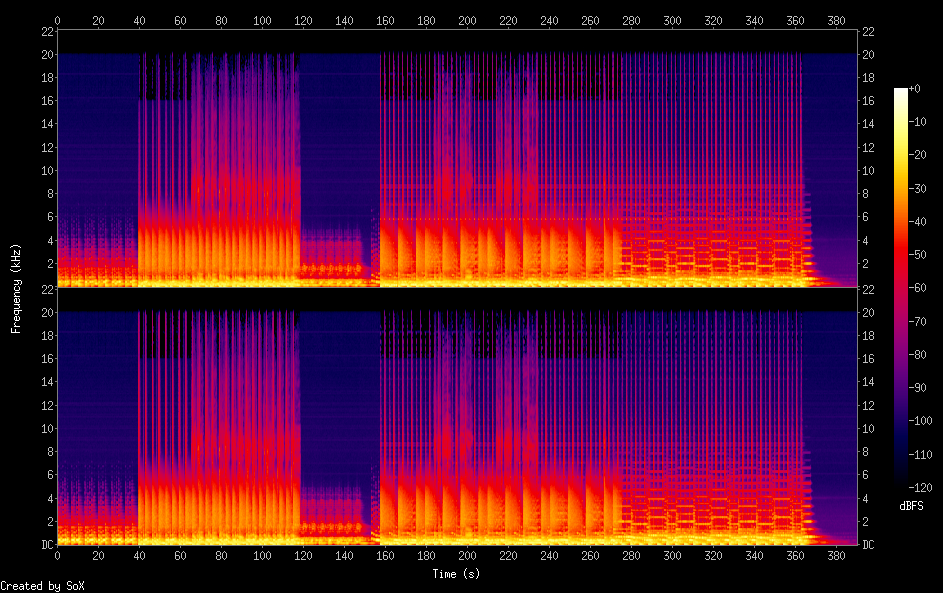
Task: Click the dBFS color gradient bar
Action: tap(901, 287)
